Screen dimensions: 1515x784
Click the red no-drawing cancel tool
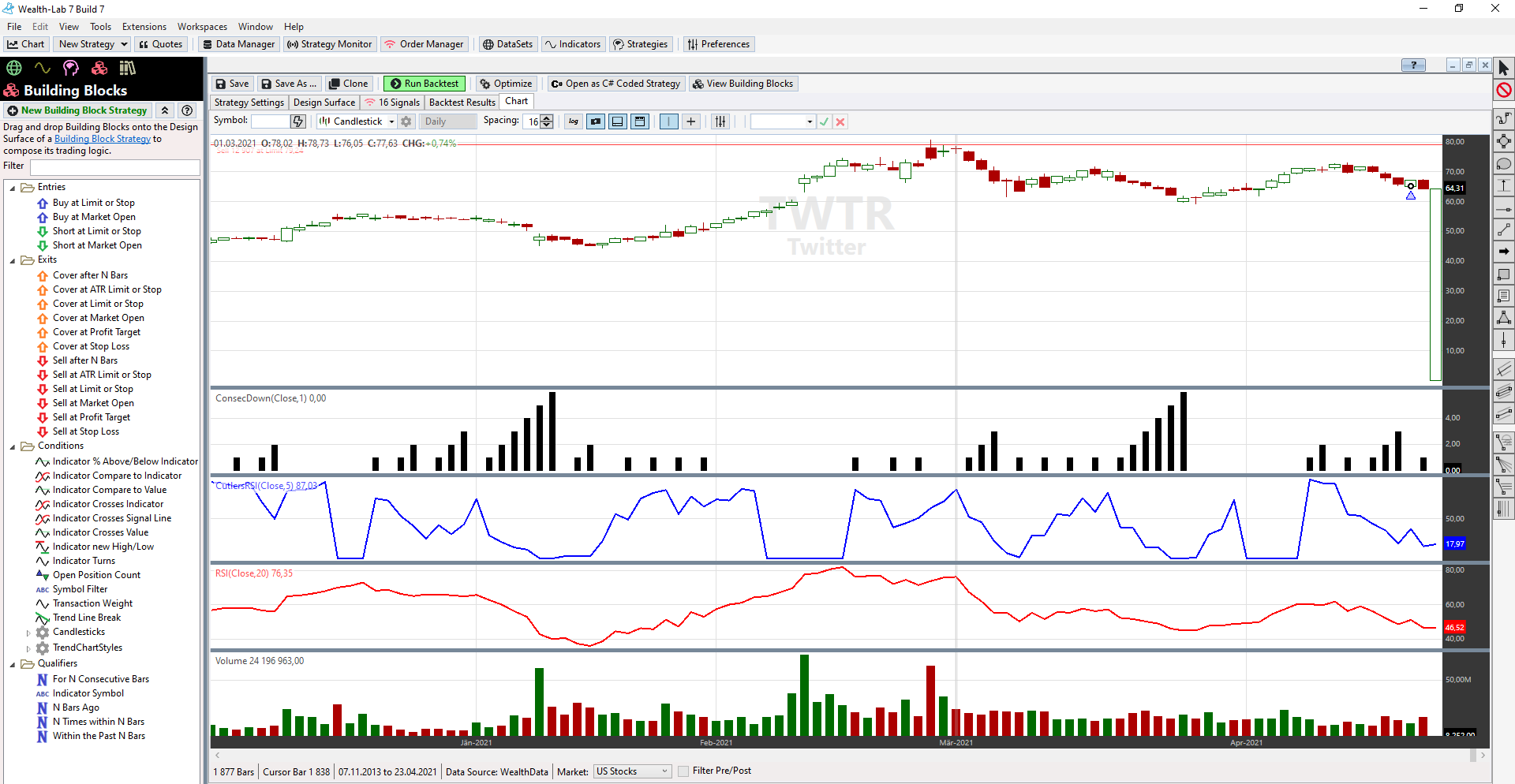point(1504,90)
